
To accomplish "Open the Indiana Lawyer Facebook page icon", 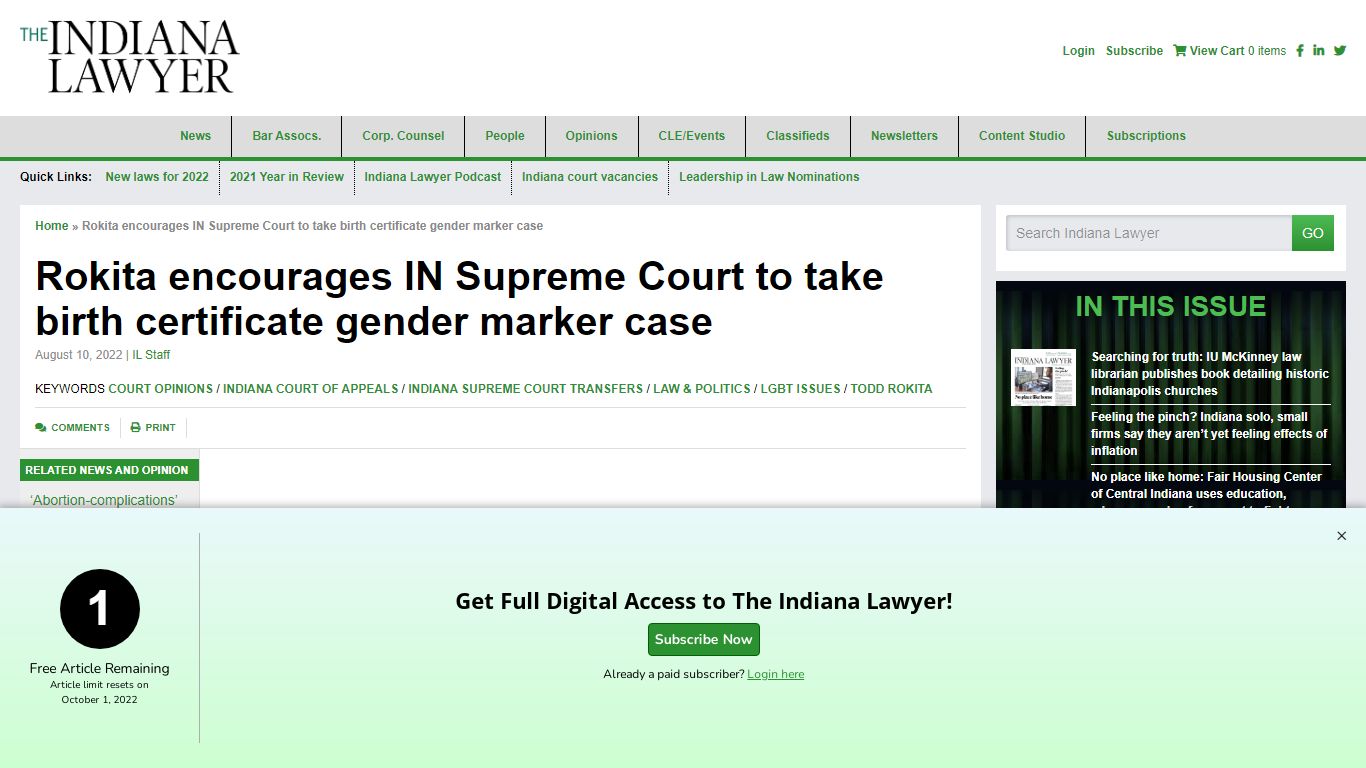I will point(1300,51).
